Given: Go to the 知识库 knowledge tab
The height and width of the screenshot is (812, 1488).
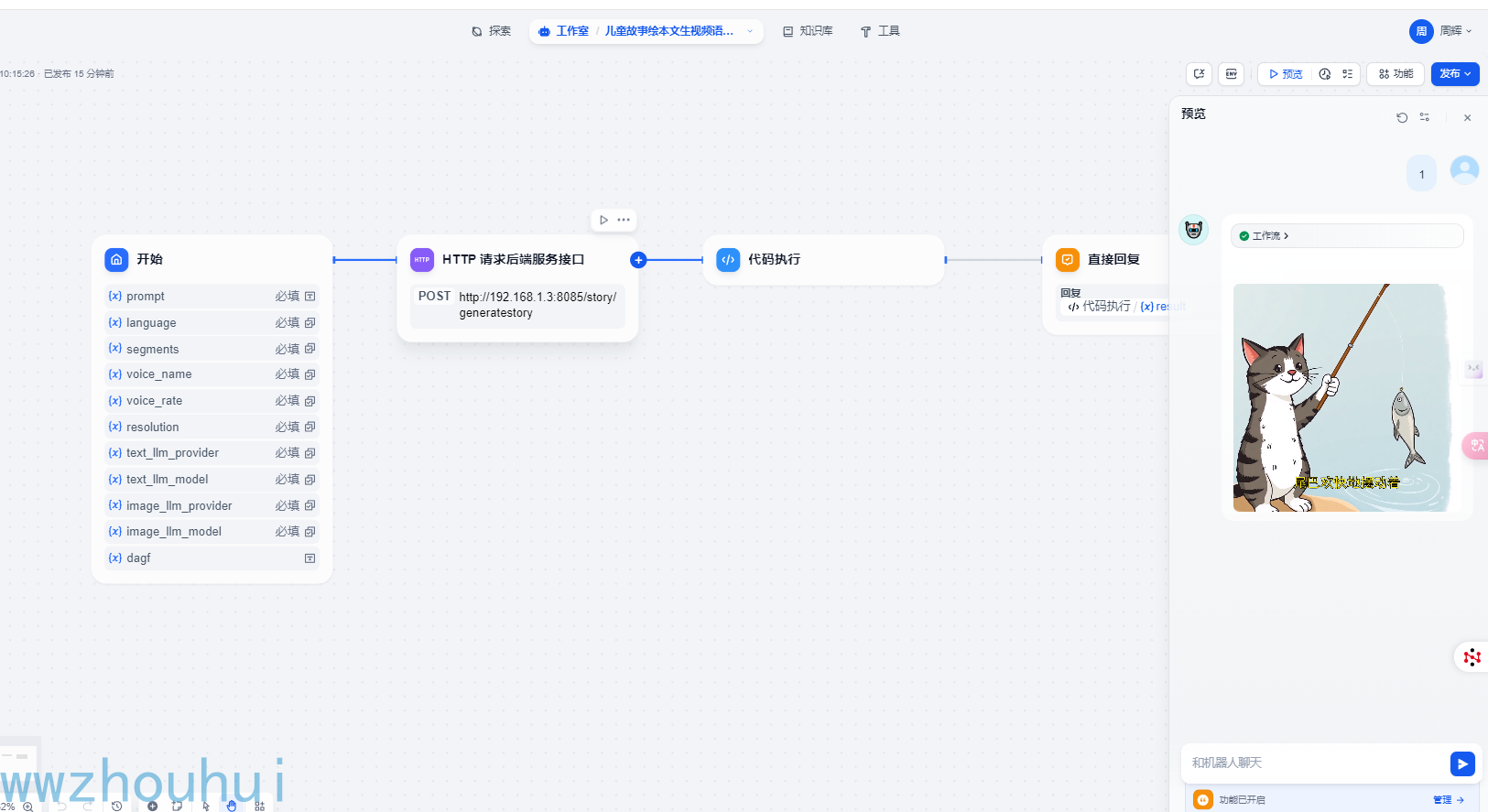Looking at the screenshot, I should tap(808, 31).
